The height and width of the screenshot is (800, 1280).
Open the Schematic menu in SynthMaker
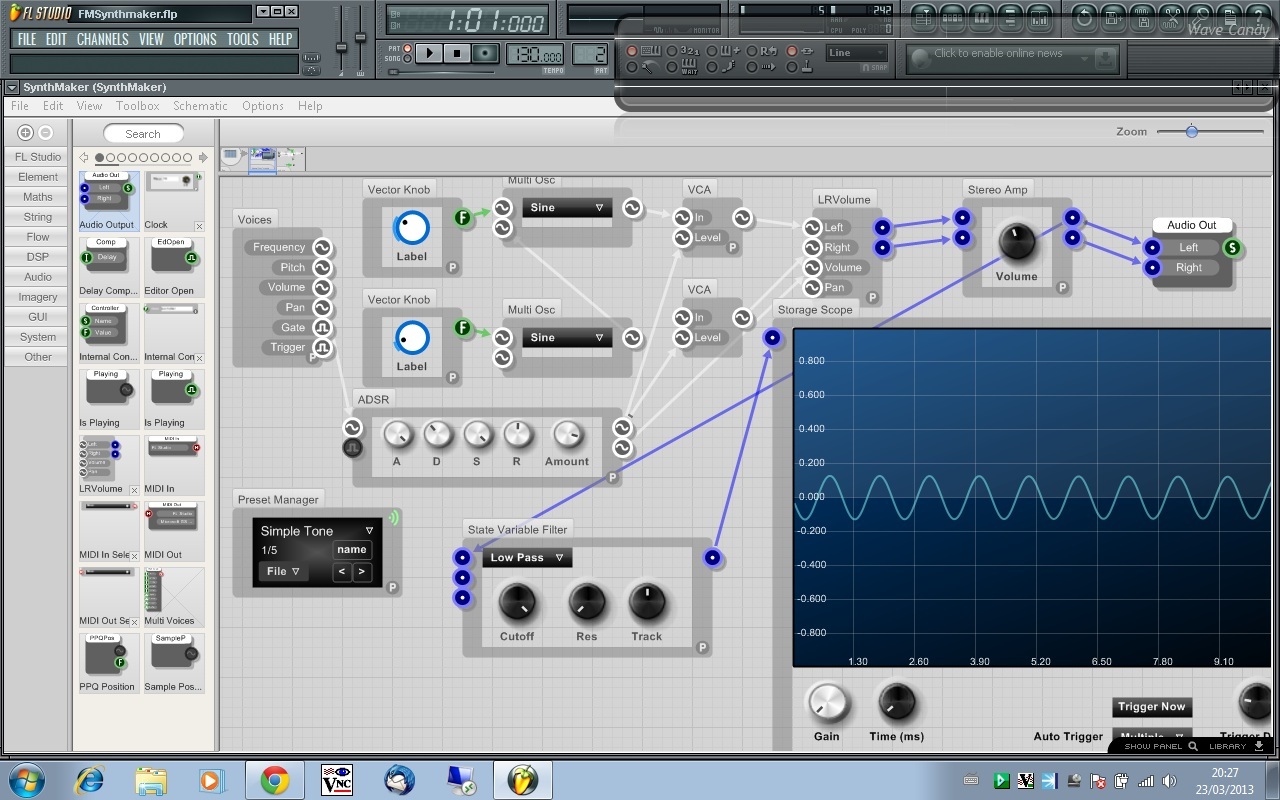point(200,106)
